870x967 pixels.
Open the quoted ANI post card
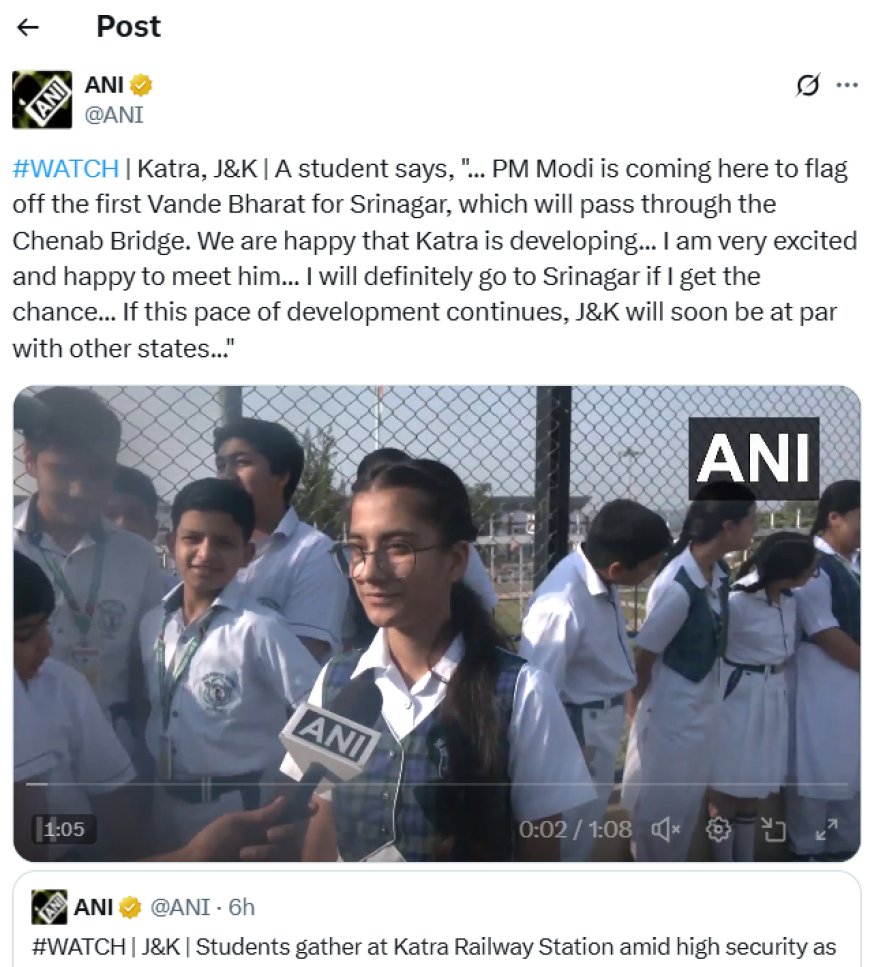(437, 919)
